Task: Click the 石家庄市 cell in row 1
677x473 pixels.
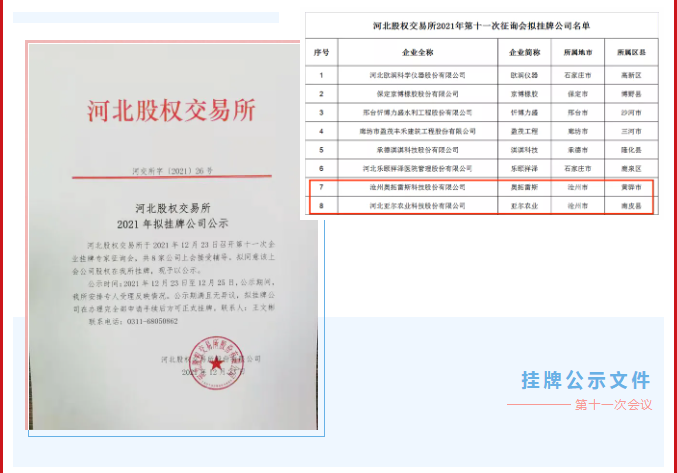Action: pos(578,75)
